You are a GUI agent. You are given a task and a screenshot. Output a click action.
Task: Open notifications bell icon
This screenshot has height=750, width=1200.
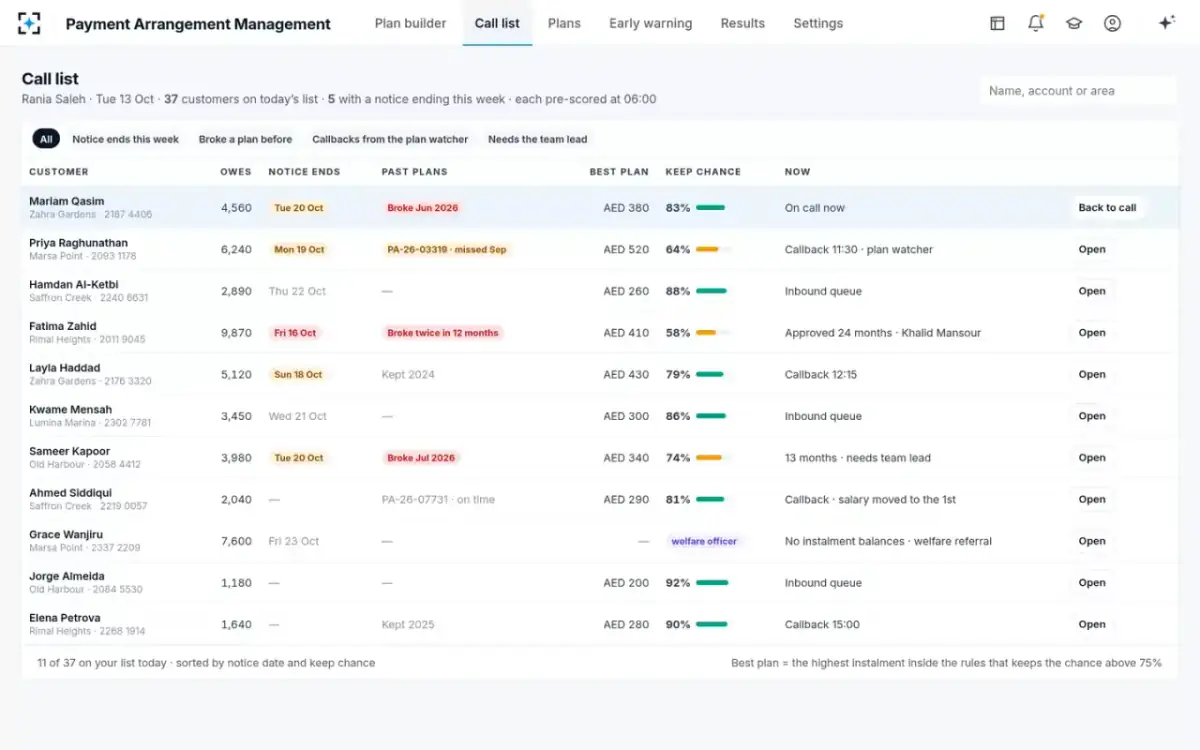[x=1036, y=23]
